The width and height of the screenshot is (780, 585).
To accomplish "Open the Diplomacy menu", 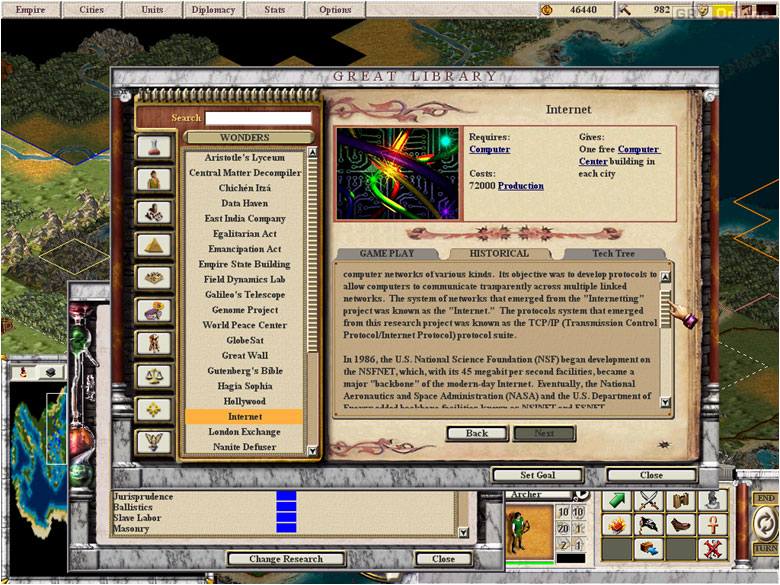I will click(215, 10).
